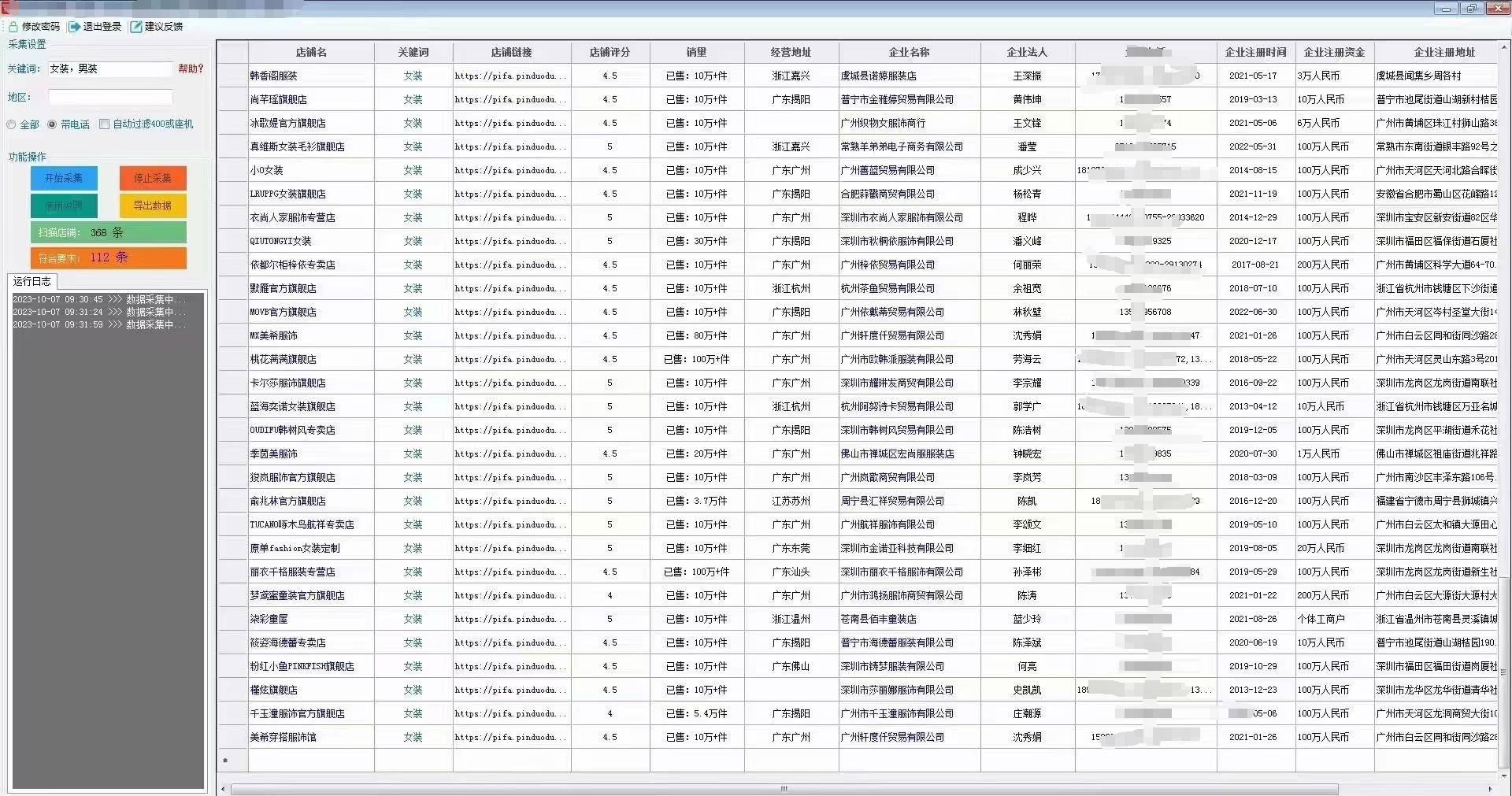The image size is (1512, 796).
Task: Switch to the 运行日志 tab
Action: point(32,282)
